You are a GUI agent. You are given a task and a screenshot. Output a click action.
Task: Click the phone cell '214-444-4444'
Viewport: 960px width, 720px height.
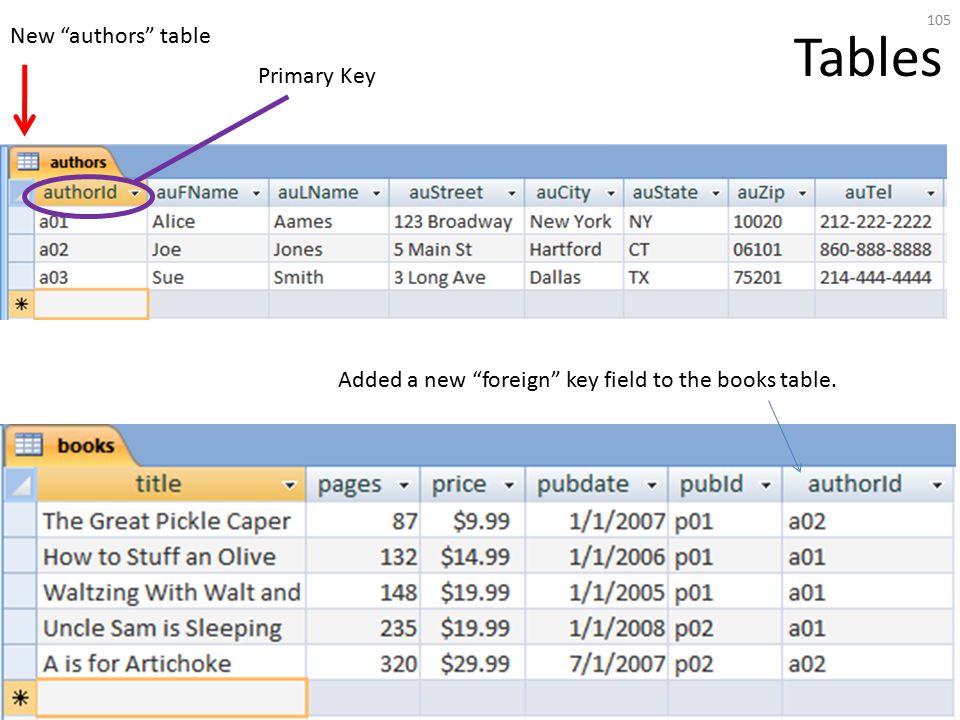coord(879,277)
